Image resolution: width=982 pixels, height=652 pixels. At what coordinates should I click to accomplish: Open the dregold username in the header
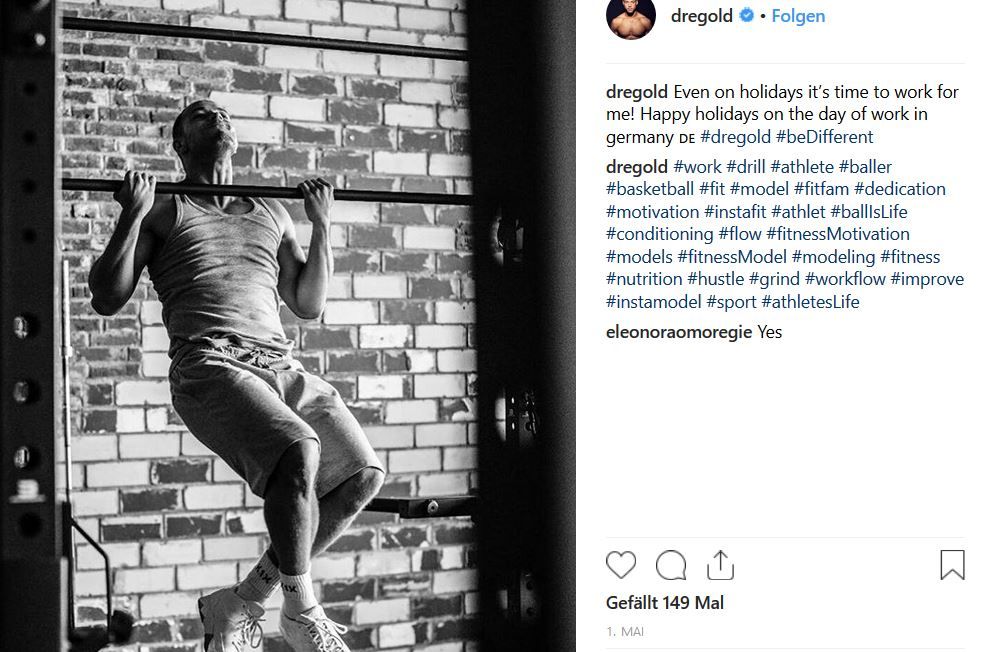[701, 16]
